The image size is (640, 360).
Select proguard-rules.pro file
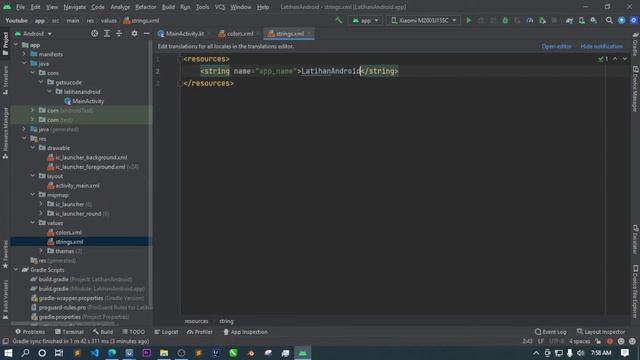coord(62,307)
